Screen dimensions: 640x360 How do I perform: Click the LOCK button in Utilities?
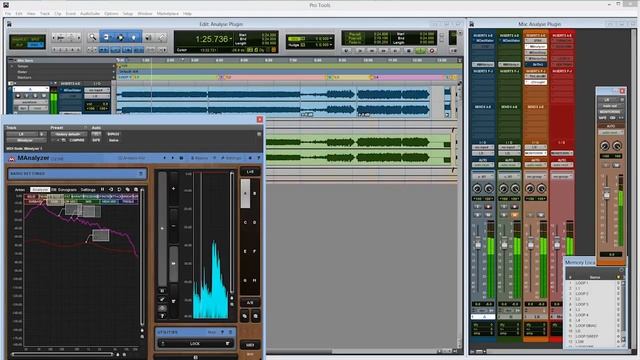coord(195,344)
